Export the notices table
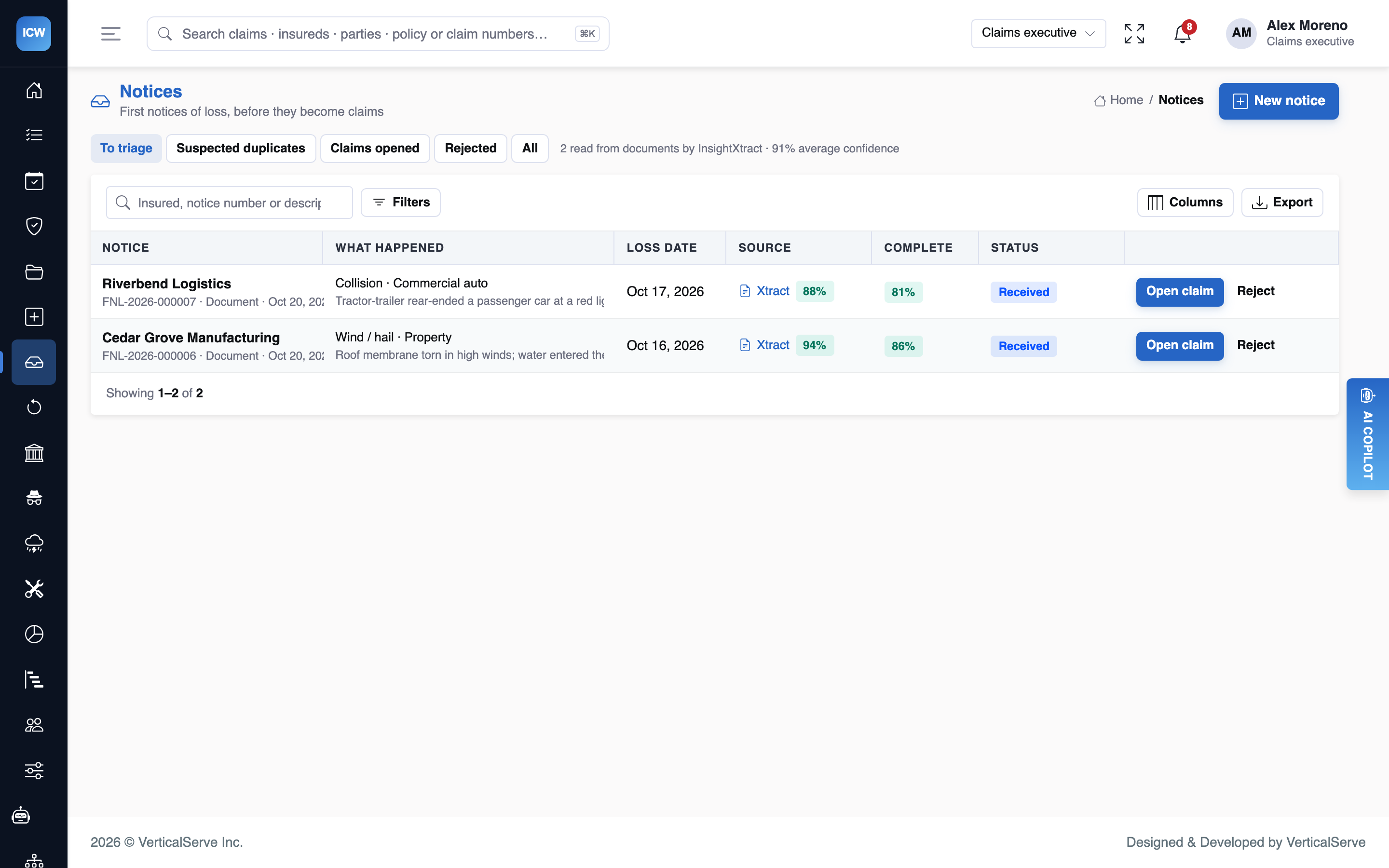The height and width of the screenshot is (868, 1389). click(x=1281, y=202)
